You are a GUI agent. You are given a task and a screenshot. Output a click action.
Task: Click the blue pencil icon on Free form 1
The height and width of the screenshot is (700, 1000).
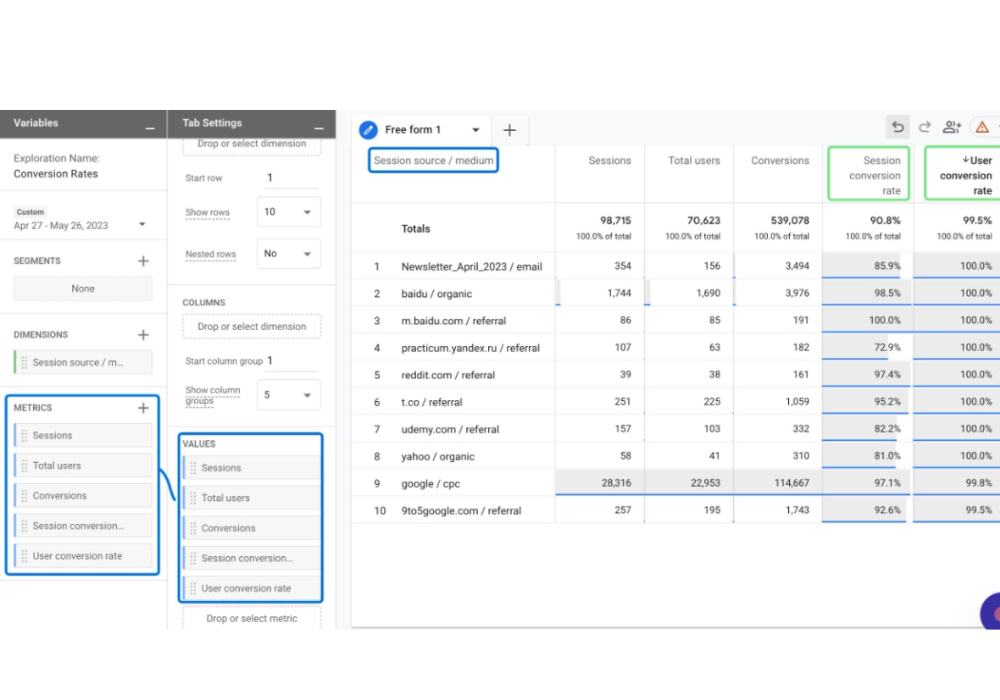coord(369,129)
